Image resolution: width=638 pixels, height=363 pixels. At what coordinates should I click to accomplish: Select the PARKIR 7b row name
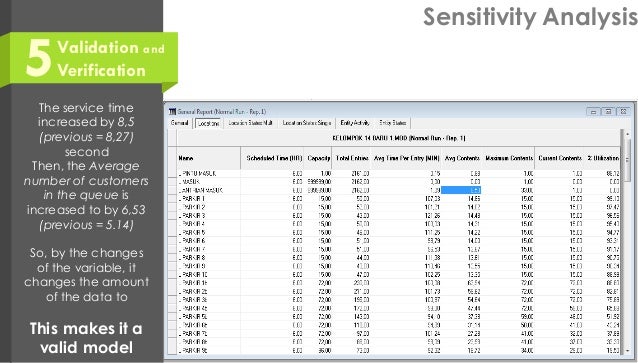click(x=193, y=333)
